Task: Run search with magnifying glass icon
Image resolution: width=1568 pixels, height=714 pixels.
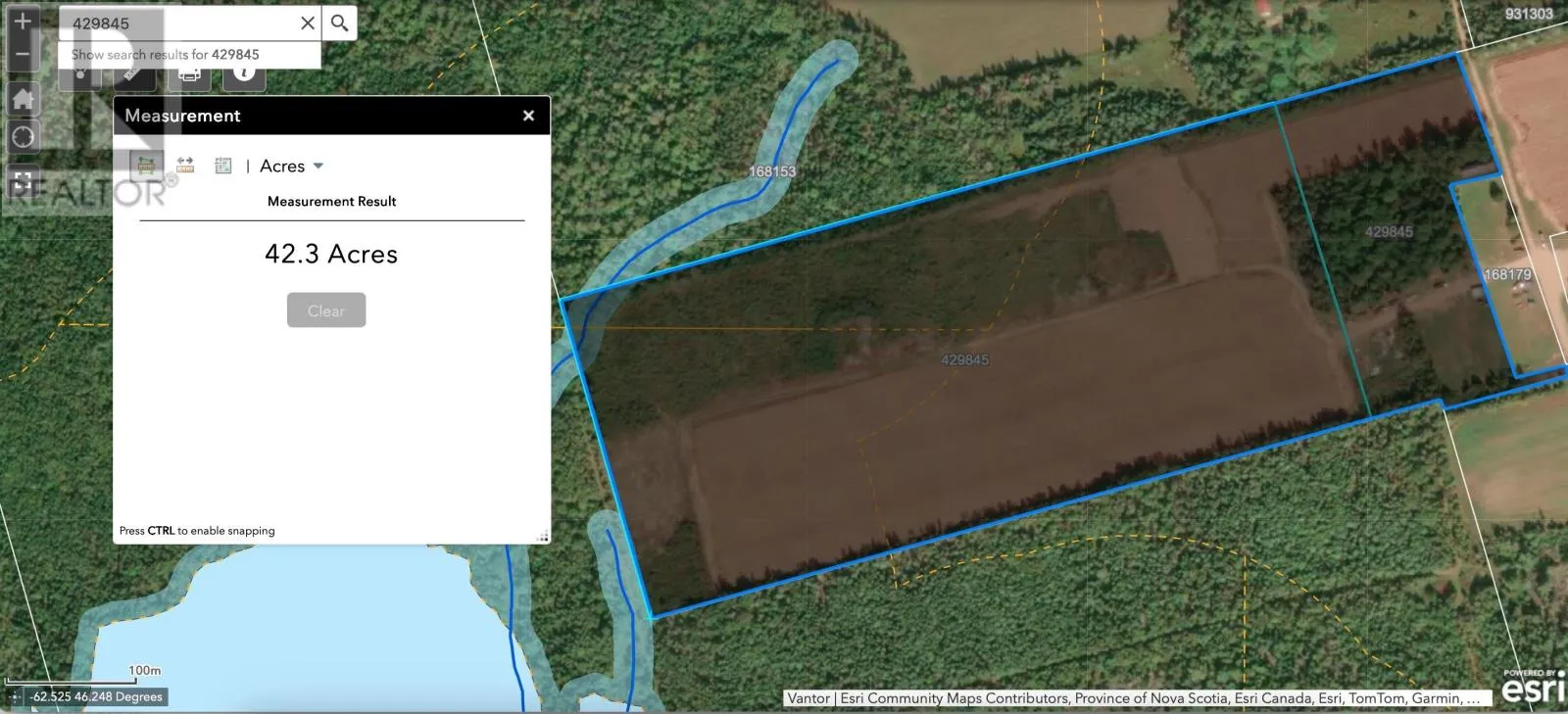Action: point(339,23)
